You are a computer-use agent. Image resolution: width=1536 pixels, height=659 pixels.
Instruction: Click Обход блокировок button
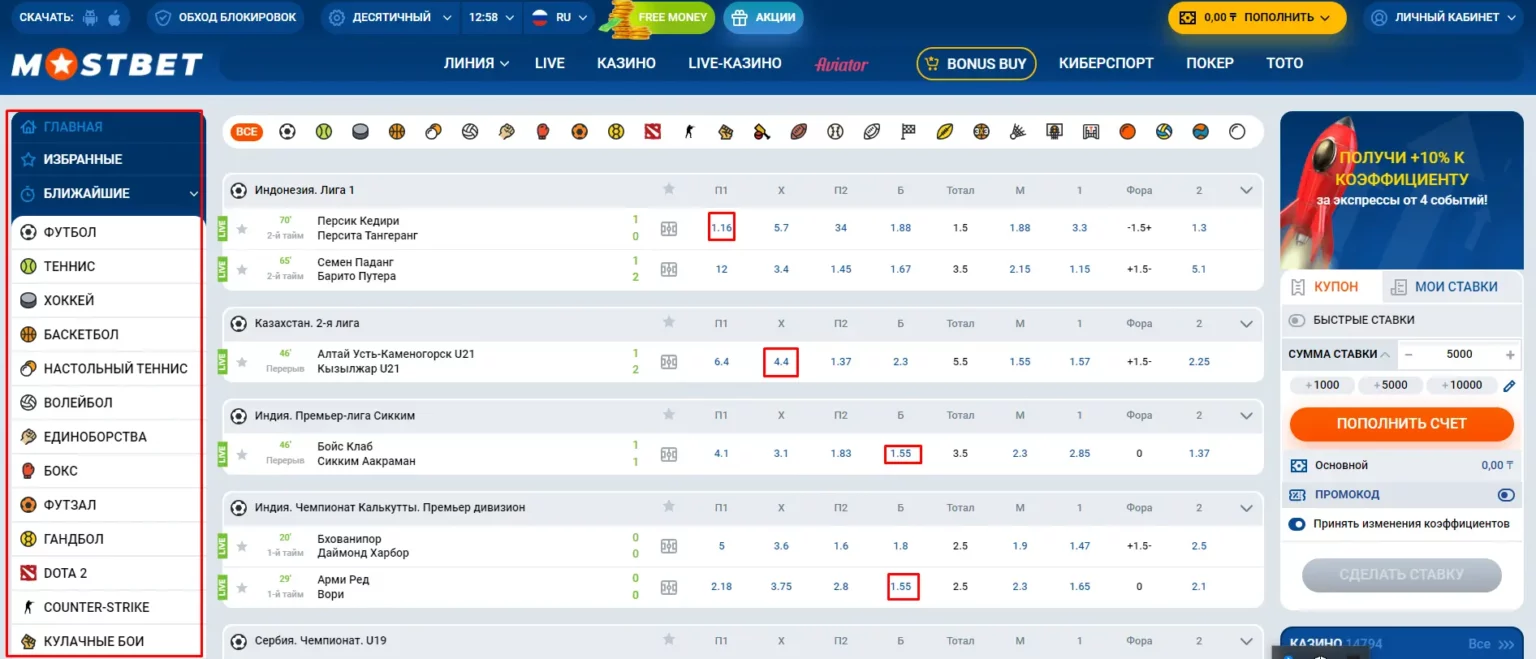225,17
